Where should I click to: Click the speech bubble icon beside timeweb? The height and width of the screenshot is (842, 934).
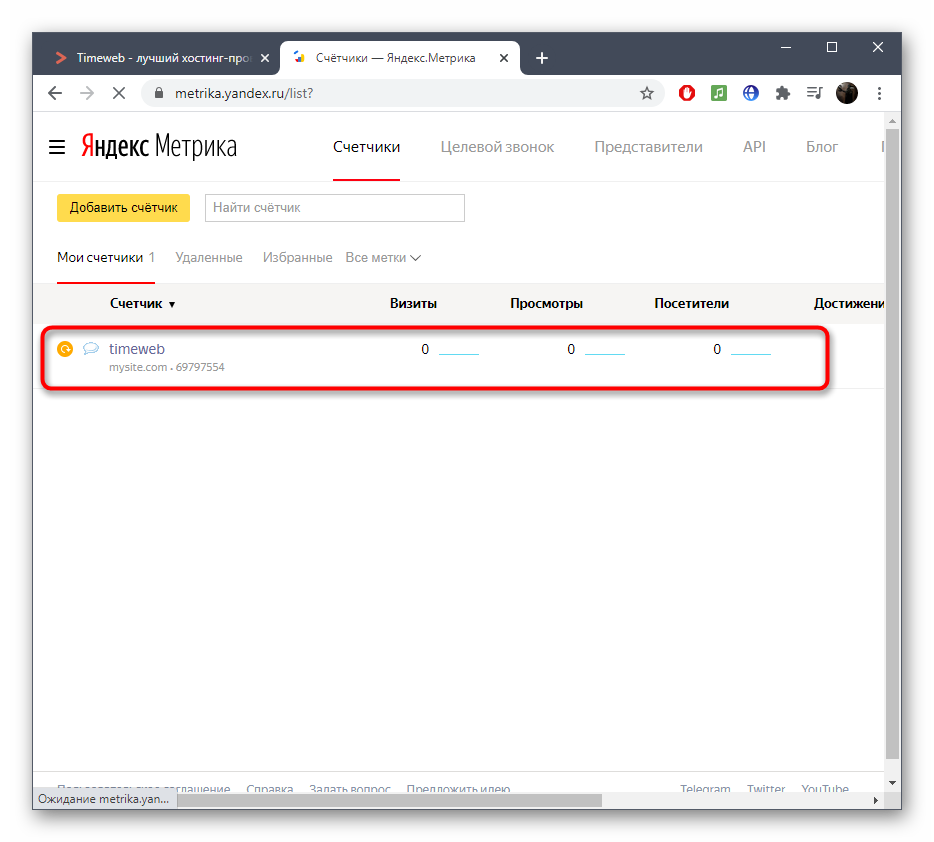click(x=91, y=349)
